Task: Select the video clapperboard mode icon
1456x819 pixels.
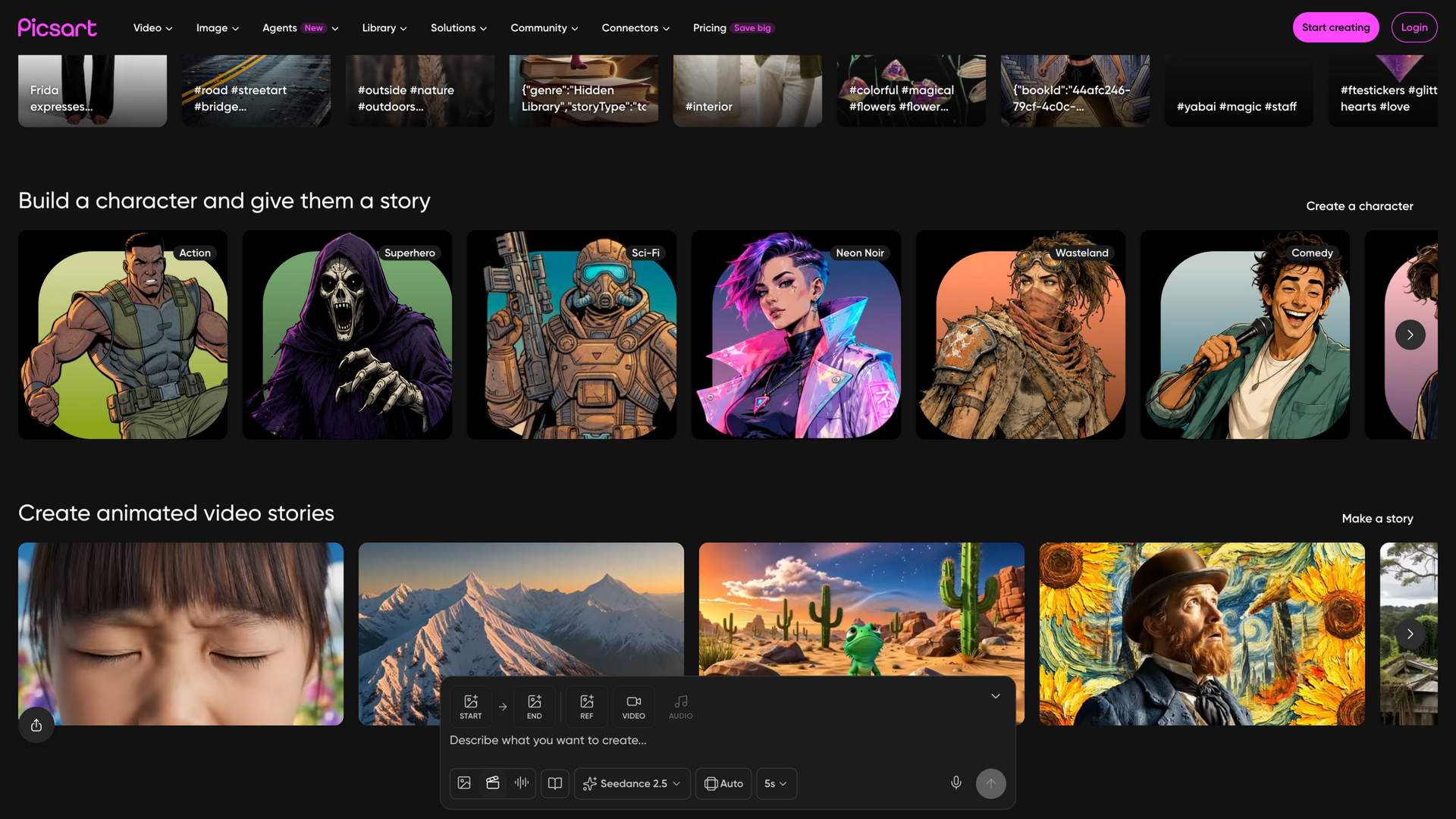Action: click(x=493, y=783)
